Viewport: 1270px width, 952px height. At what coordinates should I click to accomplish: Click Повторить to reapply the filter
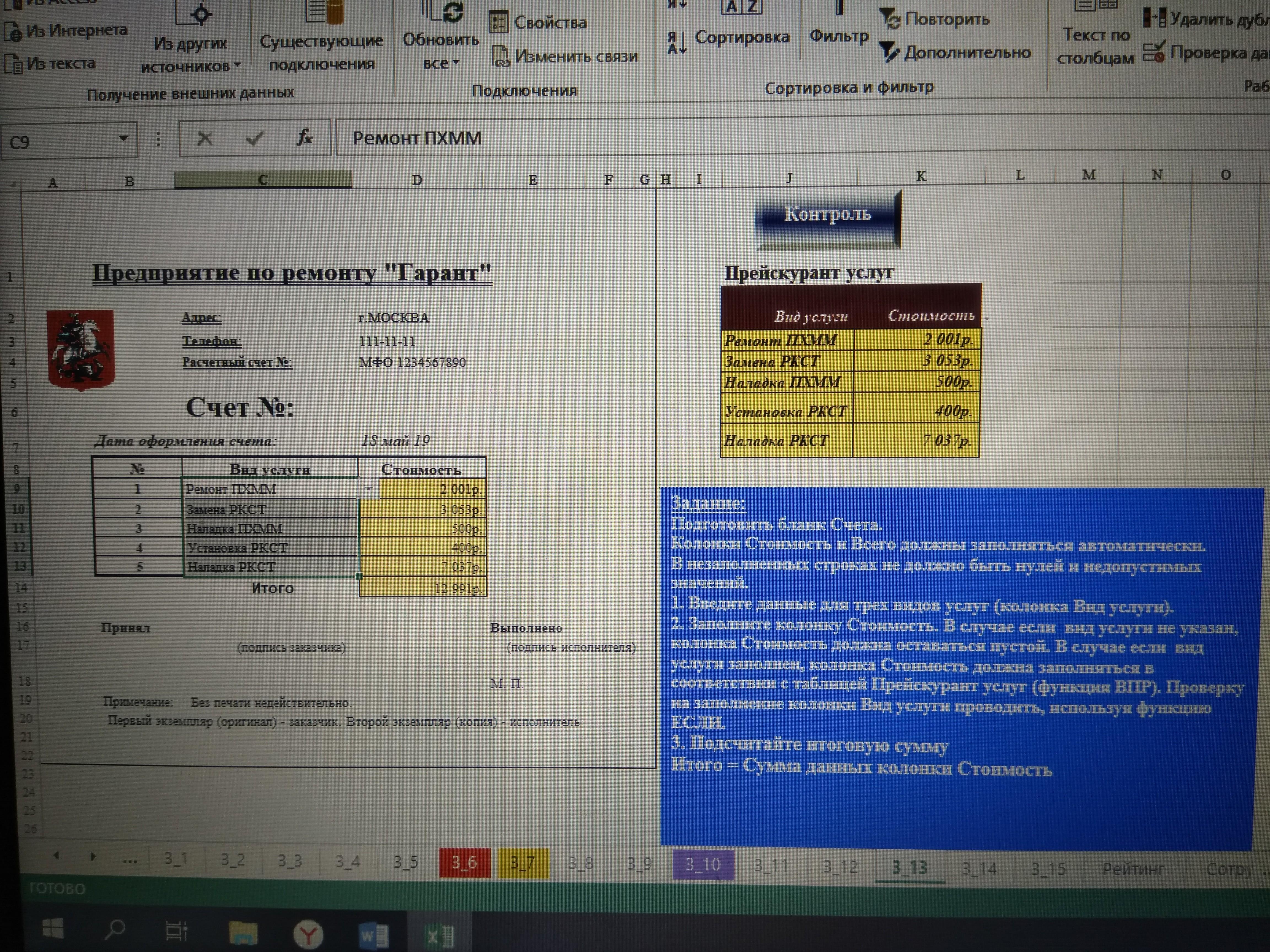point(934,19)
